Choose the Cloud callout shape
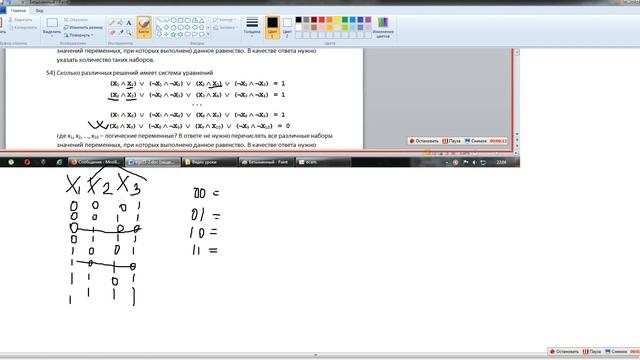640x360 pixels. [202, 34]
